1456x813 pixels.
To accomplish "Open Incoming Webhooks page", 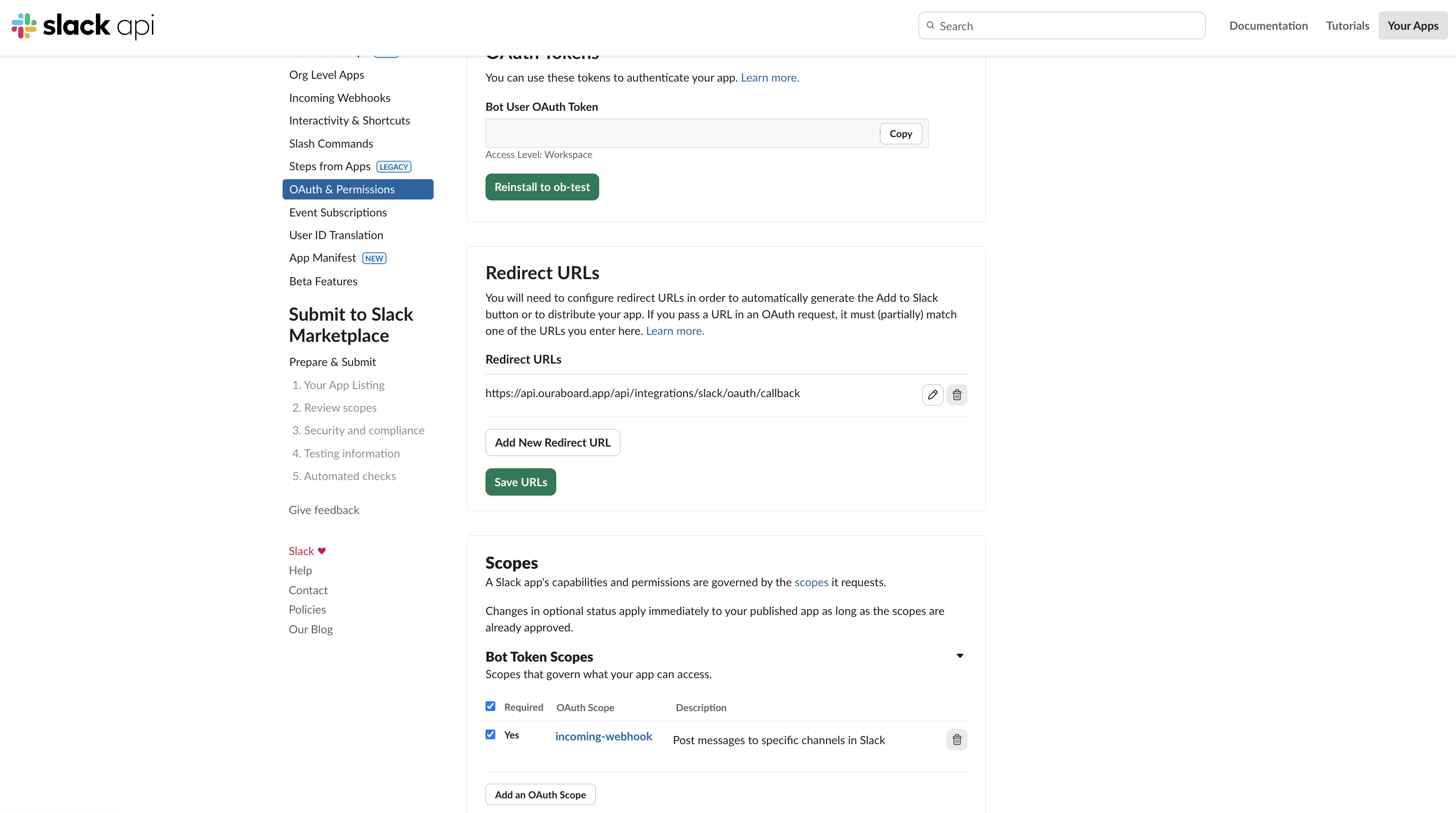I will click(340, 98).
